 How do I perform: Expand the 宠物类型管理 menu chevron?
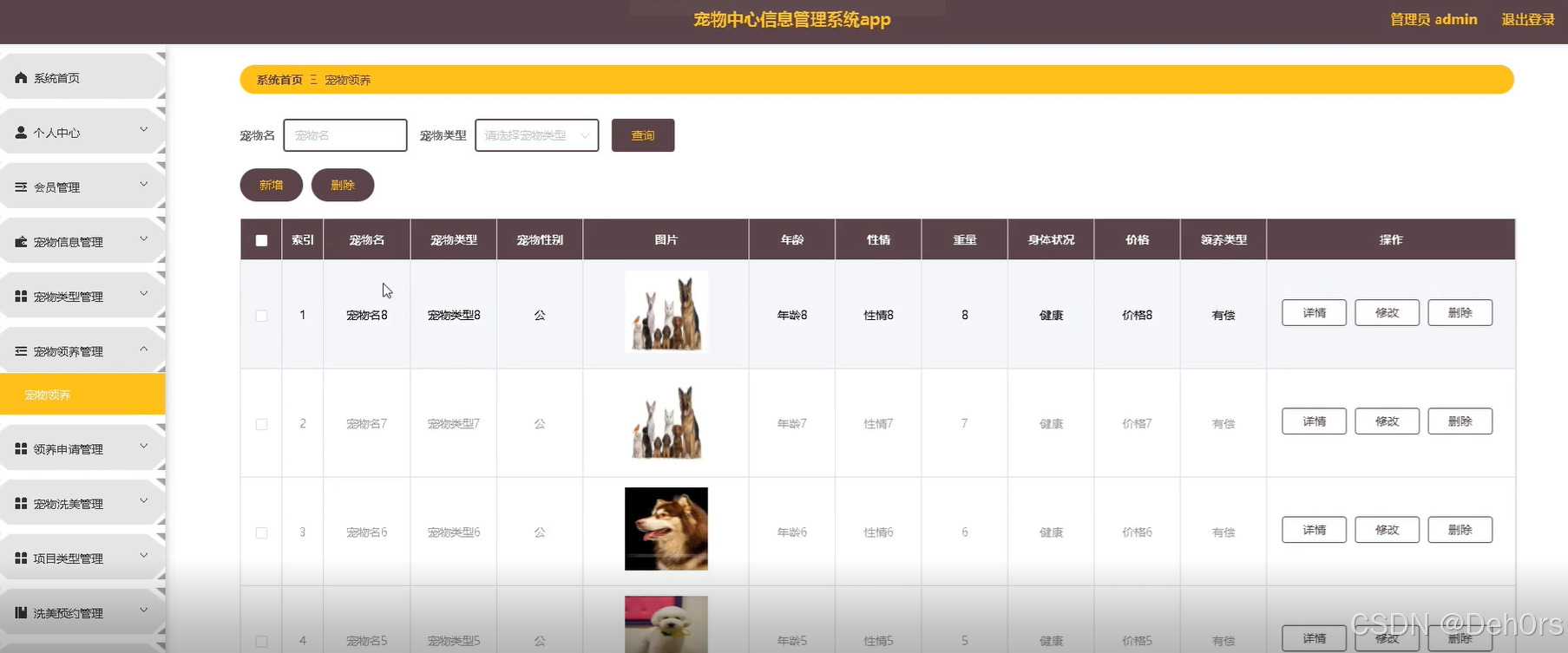(144, 294)
